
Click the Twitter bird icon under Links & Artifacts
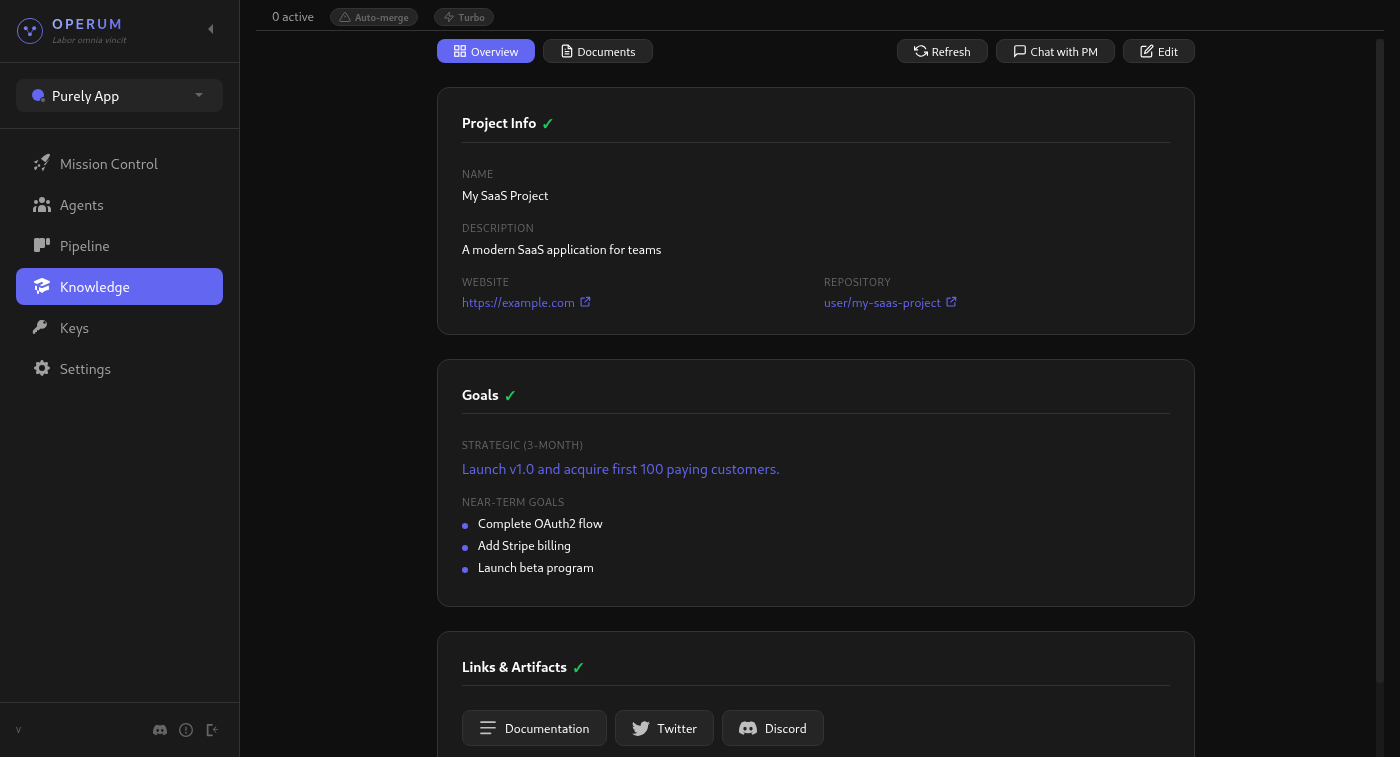641,728
